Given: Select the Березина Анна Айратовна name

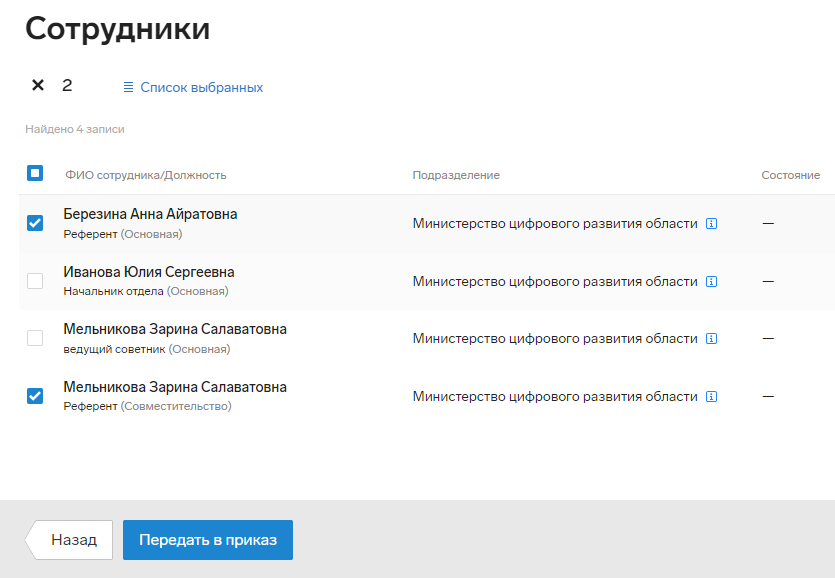Looking at the screenshot, I should pyautogui.click(x=150, y=214).
